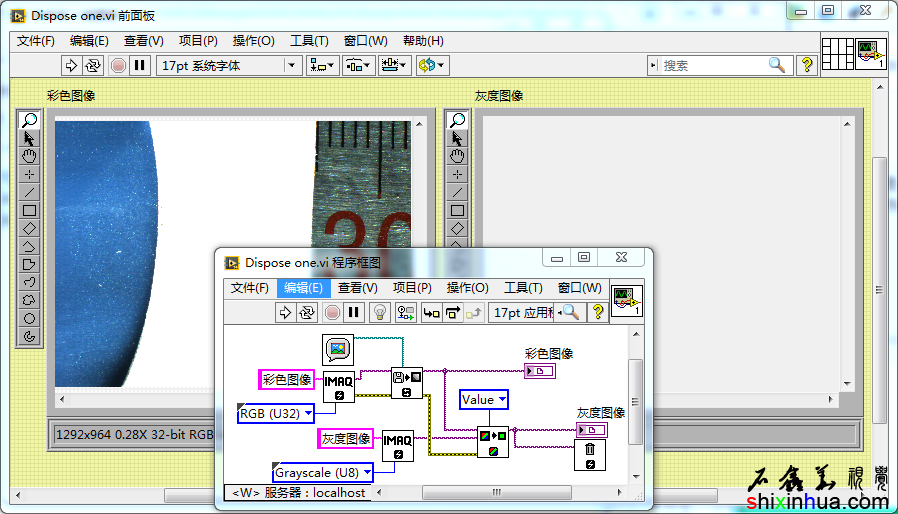Click the Run arrow in block diagram toolbar

pos(285,312)
